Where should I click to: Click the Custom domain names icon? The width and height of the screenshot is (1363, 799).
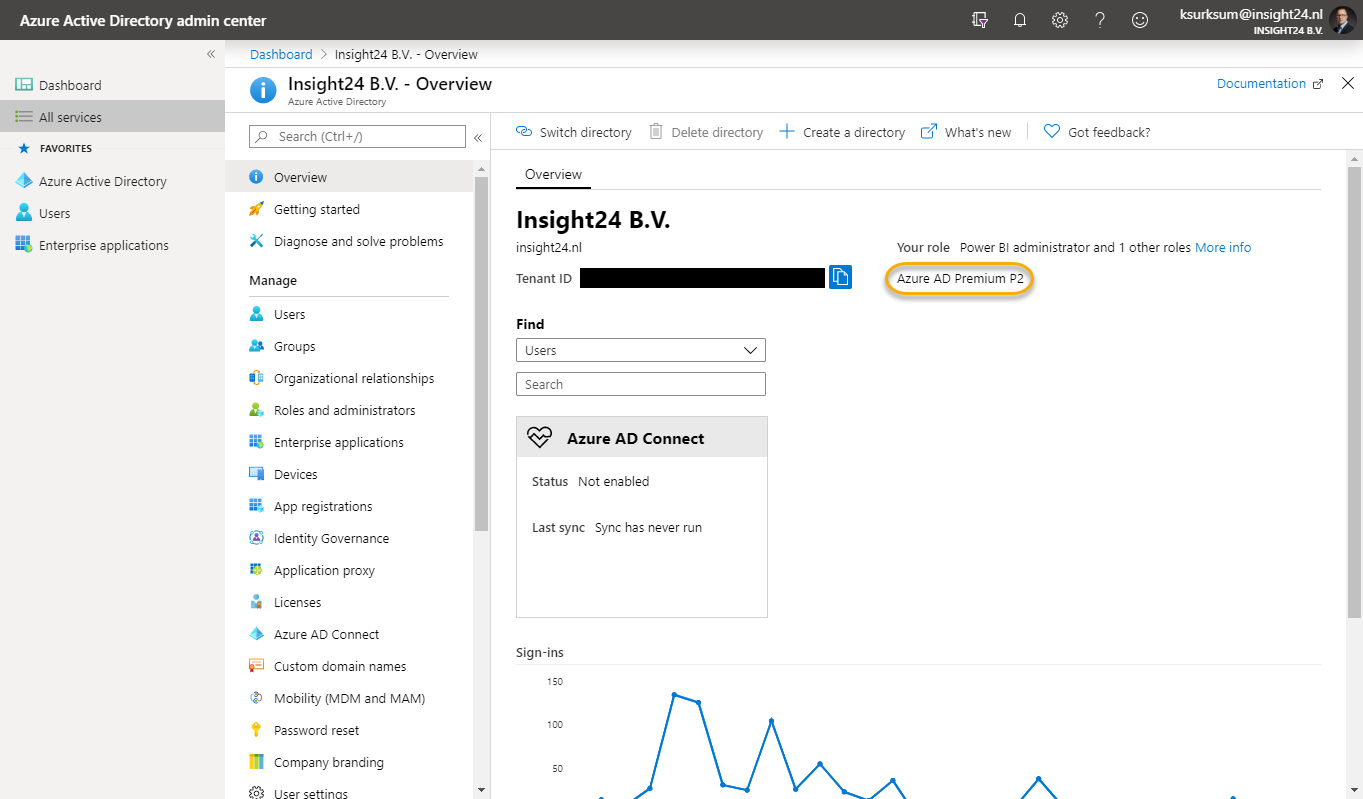(256, 666)
